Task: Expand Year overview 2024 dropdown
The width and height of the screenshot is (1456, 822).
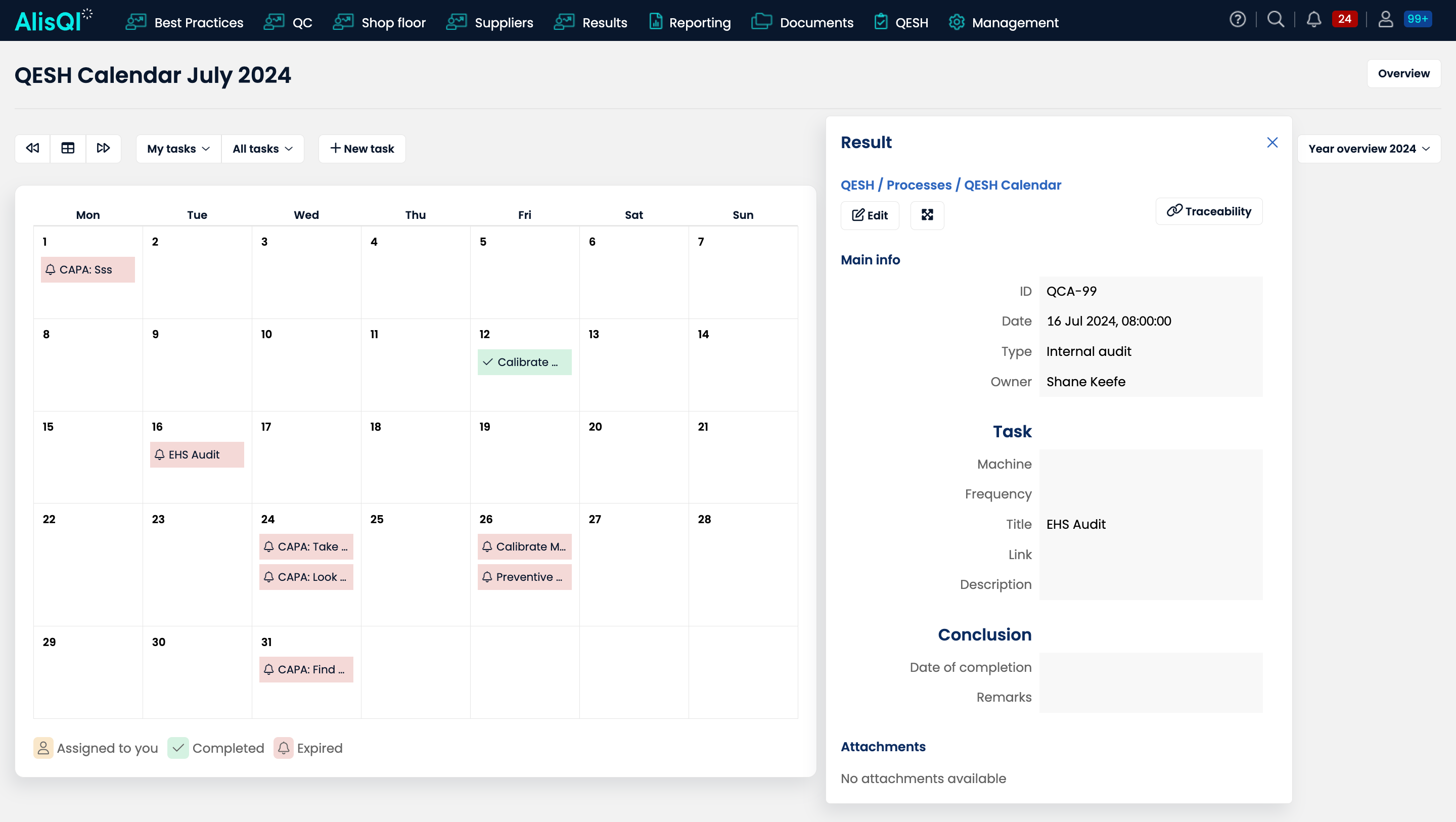Action: 1369,149
